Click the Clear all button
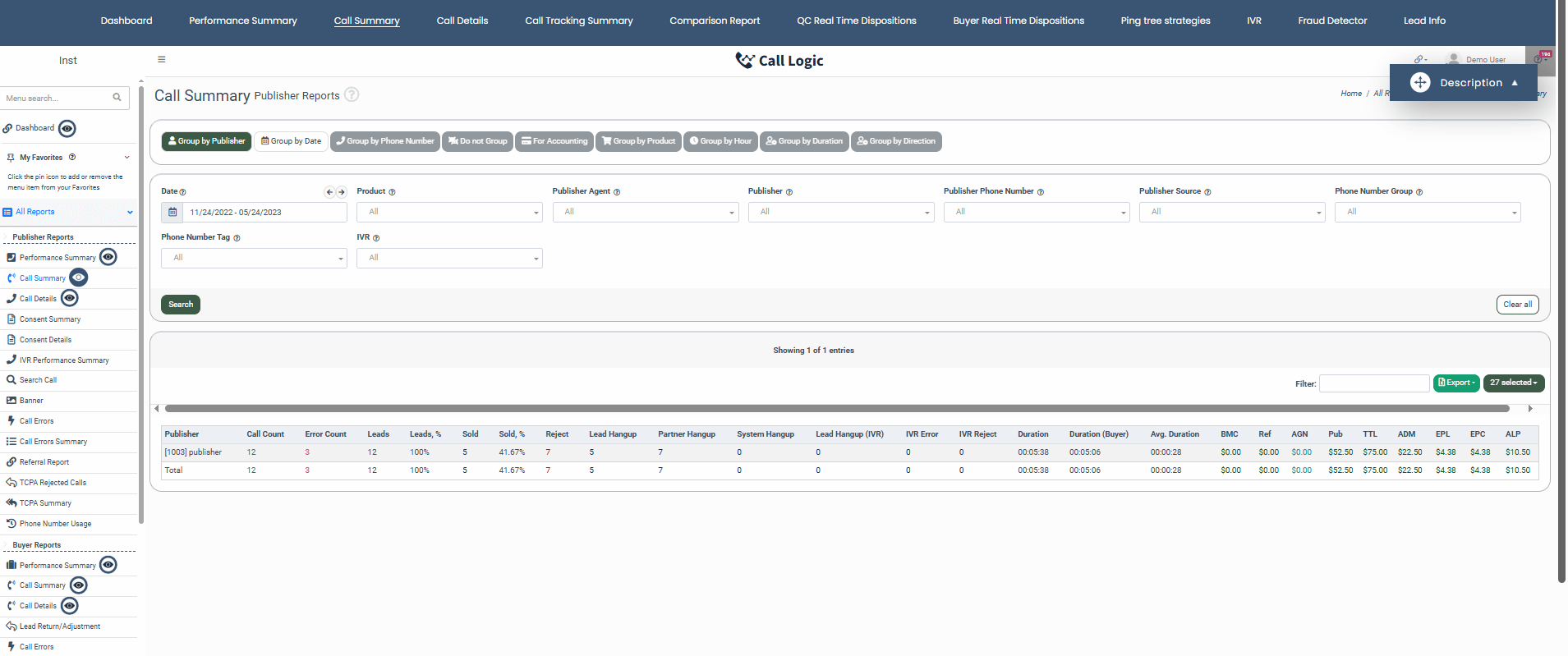 tap(1517, 305)
